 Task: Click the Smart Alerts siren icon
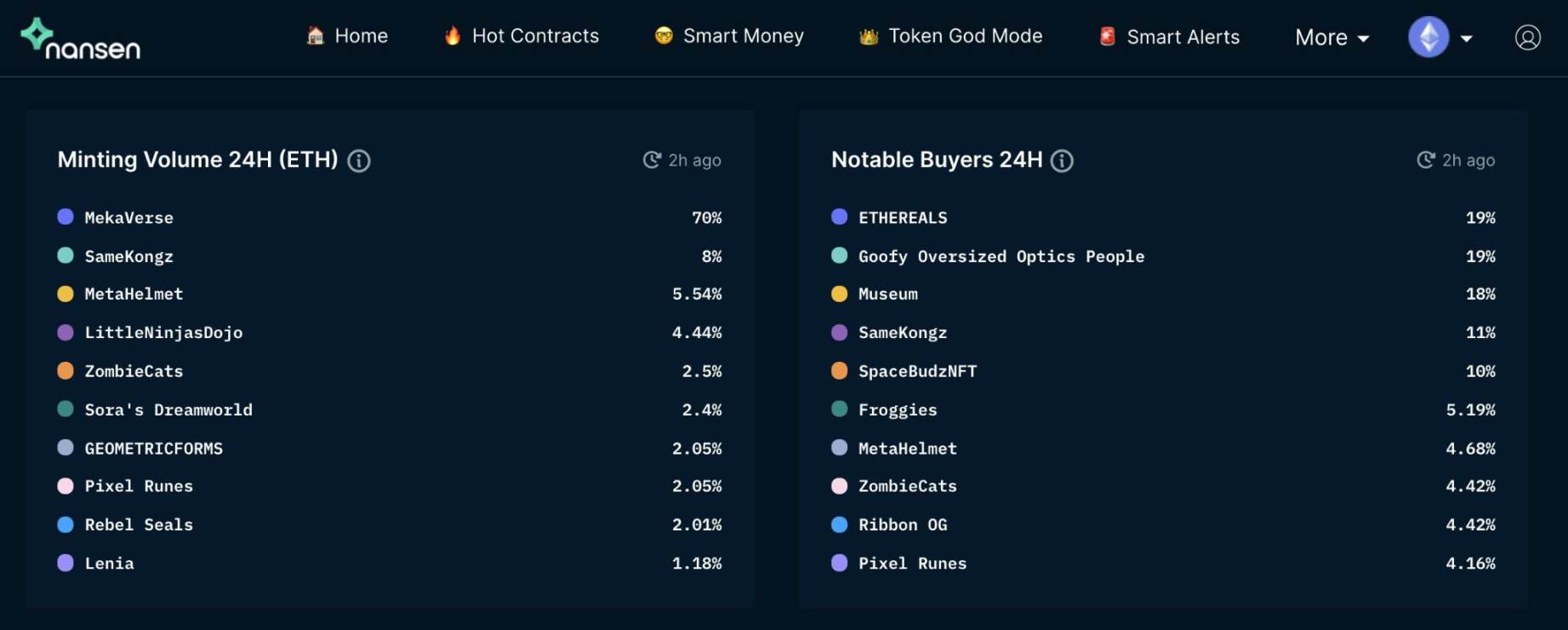pos(1107,37)
